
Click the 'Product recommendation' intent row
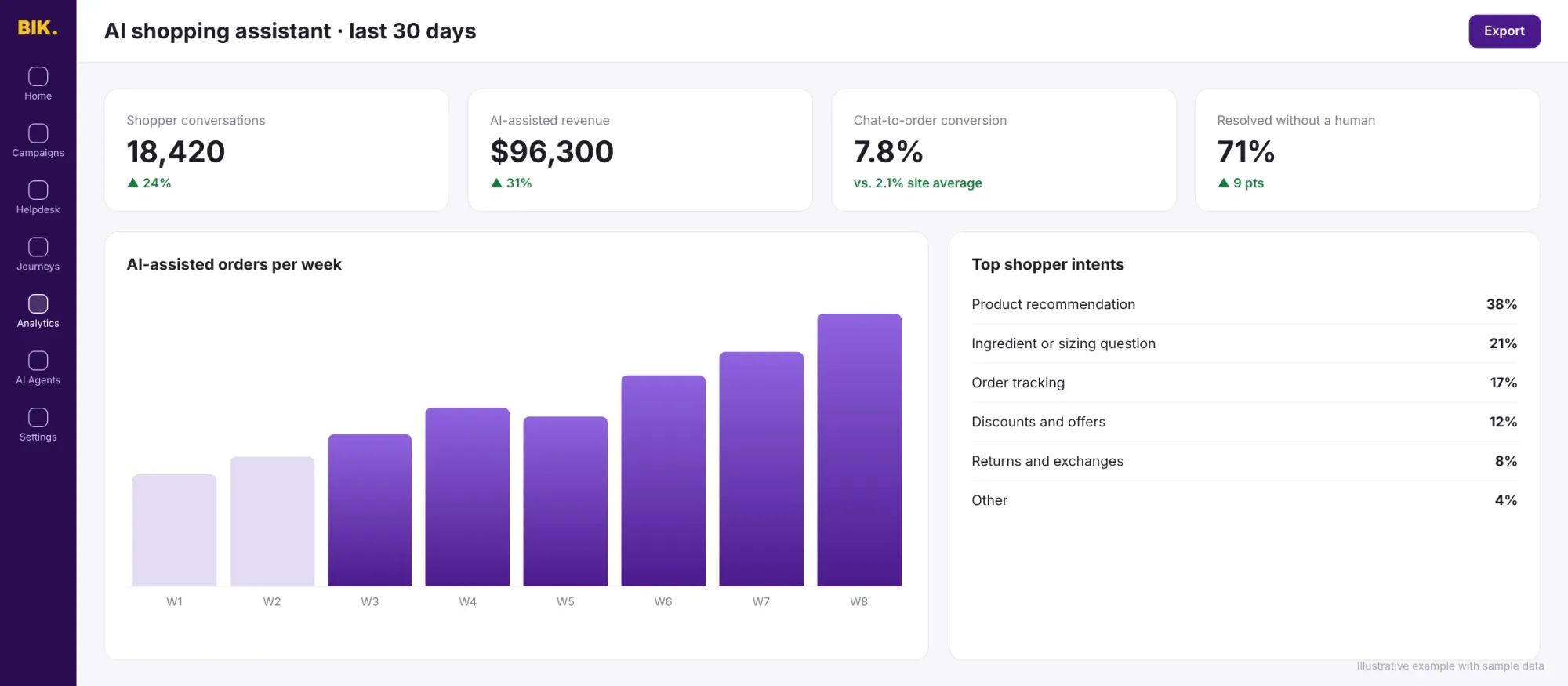coord(1244,304)
